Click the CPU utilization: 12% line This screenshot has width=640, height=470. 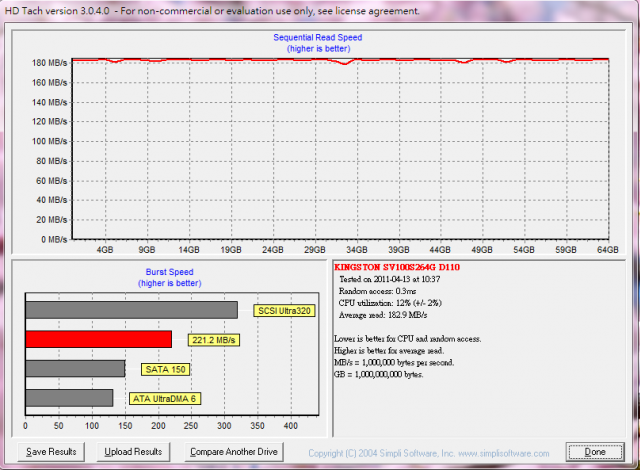pos(390,303)
